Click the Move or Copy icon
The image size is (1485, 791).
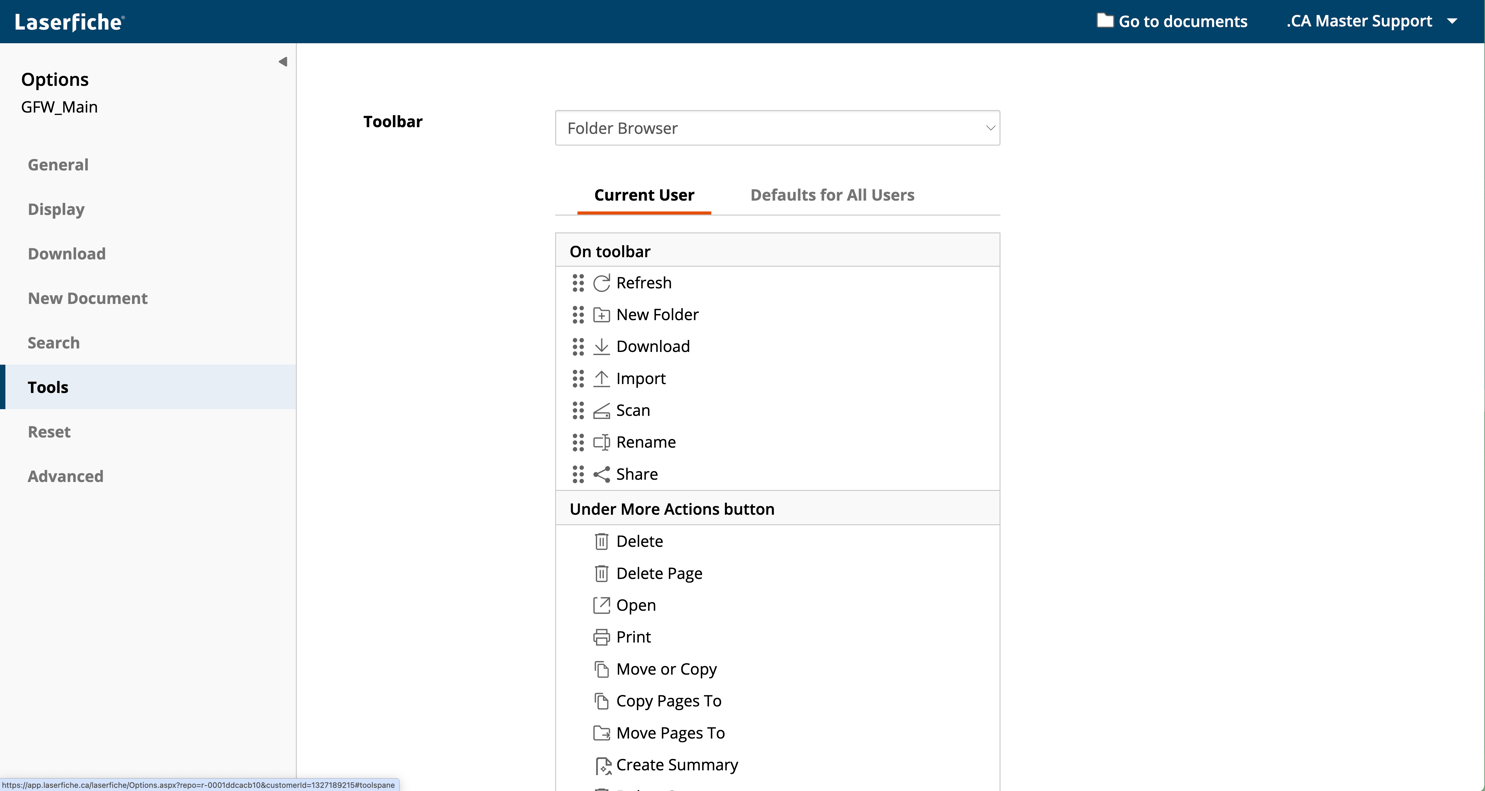pos(601,669)
